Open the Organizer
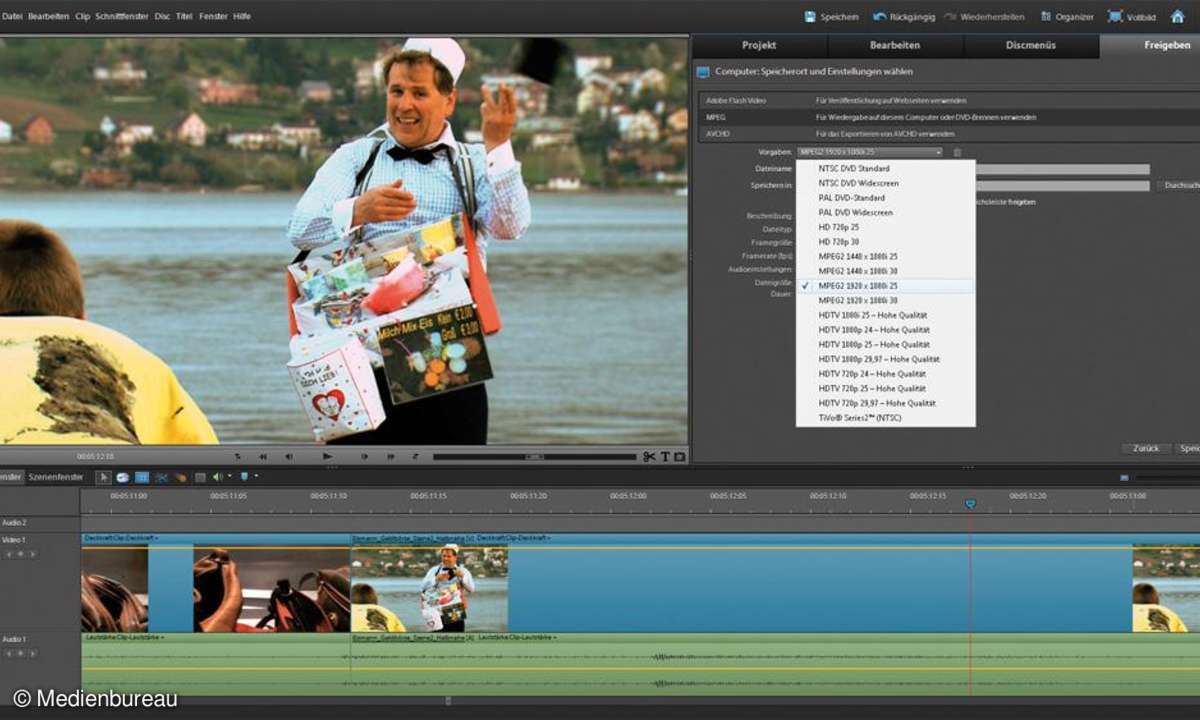The width and height of the screenshot is (1200, 720). point(1067,17)
